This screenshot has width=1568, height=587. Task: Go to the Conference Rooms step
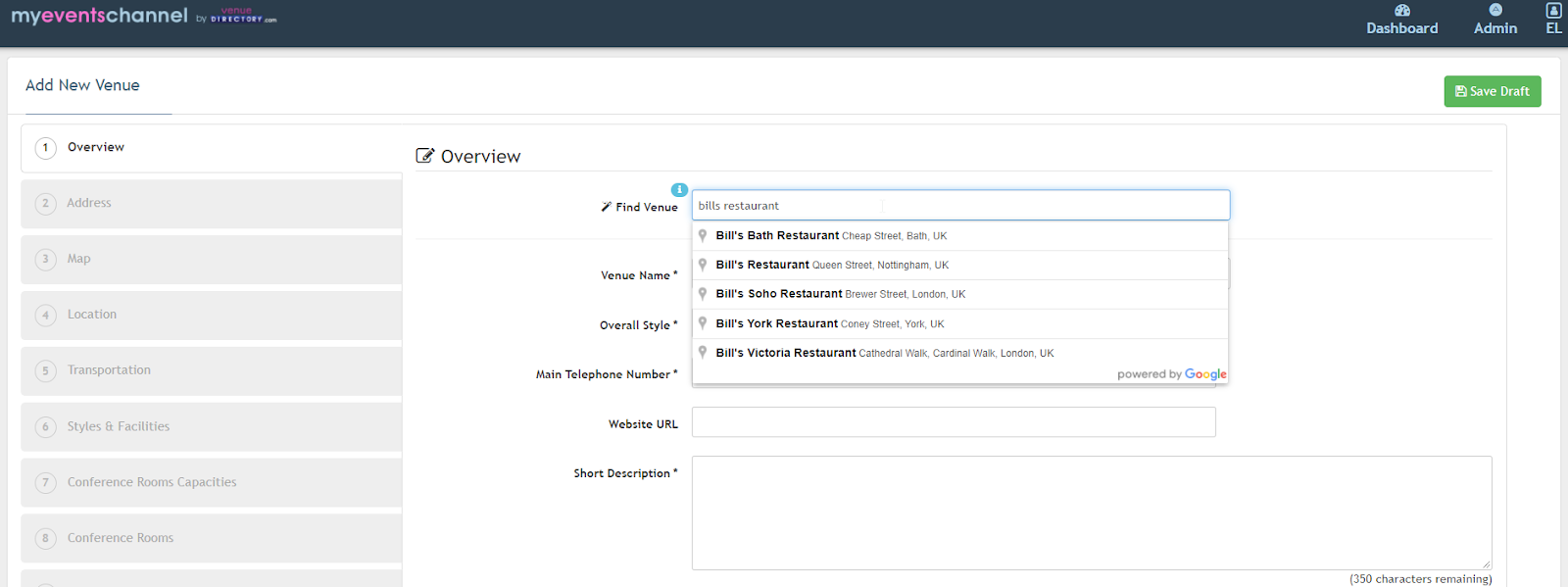(212, 539)
